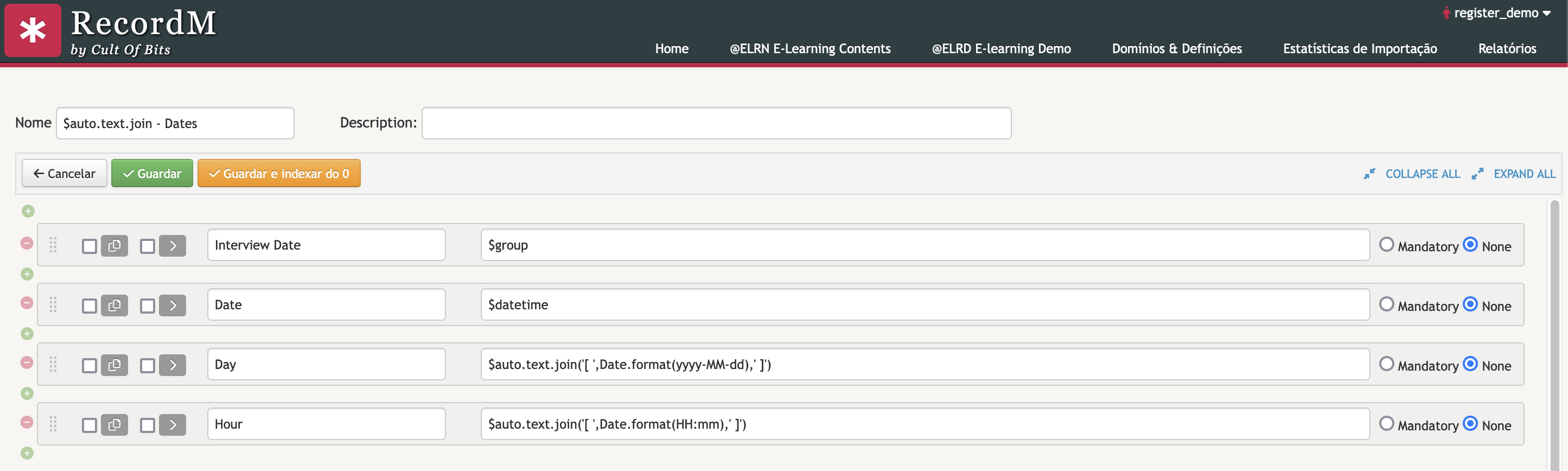Viewport: 1568px width, 471px height.
Task: Click the Date name field
Action: point(326,304)
